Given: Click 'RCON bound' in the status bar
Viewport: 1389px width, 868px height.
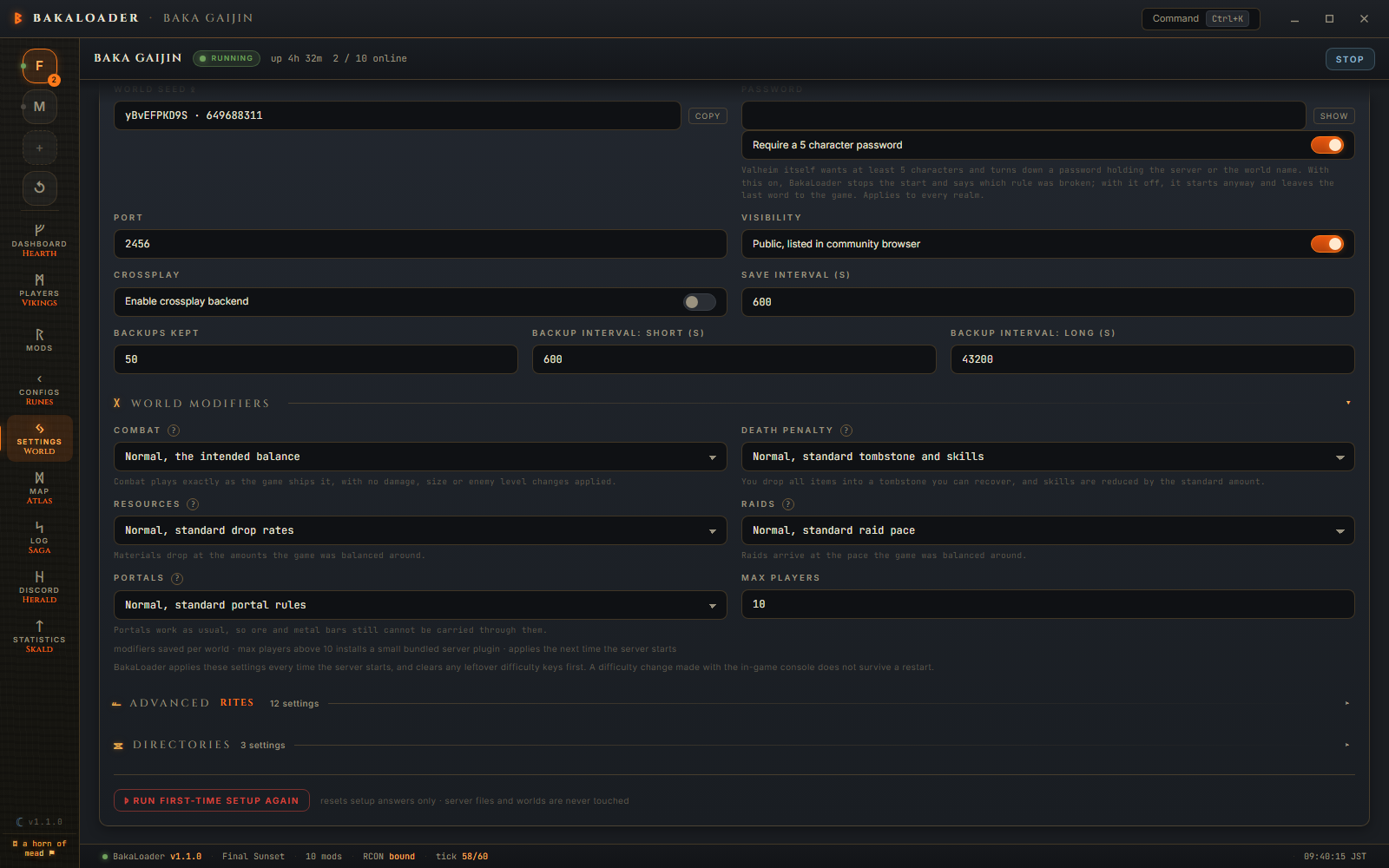Looking at the screenshot, I should pyautogui.click(x=389, y=857).
